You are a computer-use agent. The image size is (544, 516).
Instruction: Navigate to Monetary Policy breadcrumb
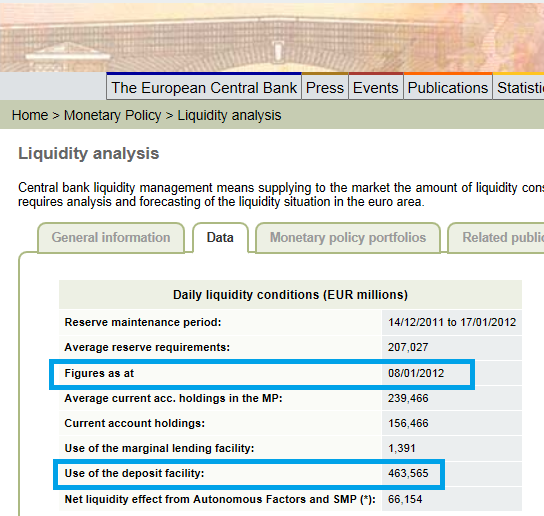click(x=112, y=115)
